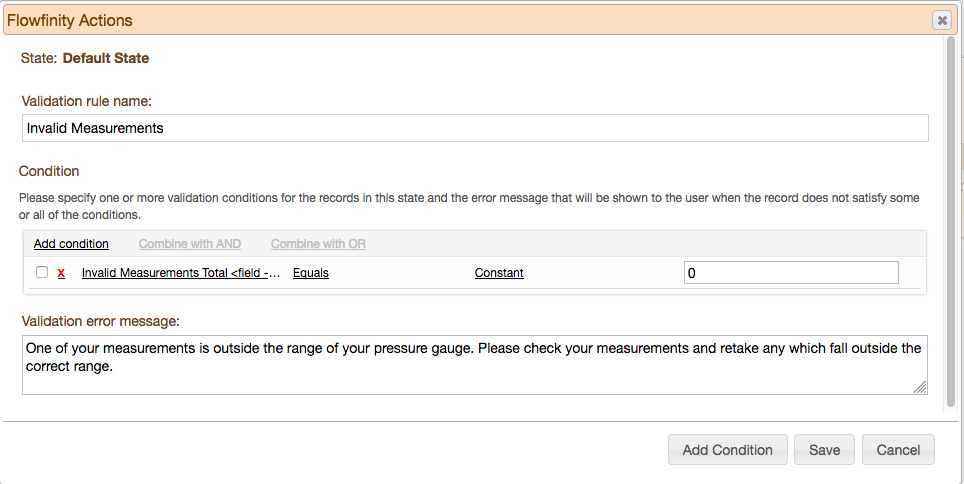
Task: Change the Constant value type selector
Action: (x=499, y=273)
